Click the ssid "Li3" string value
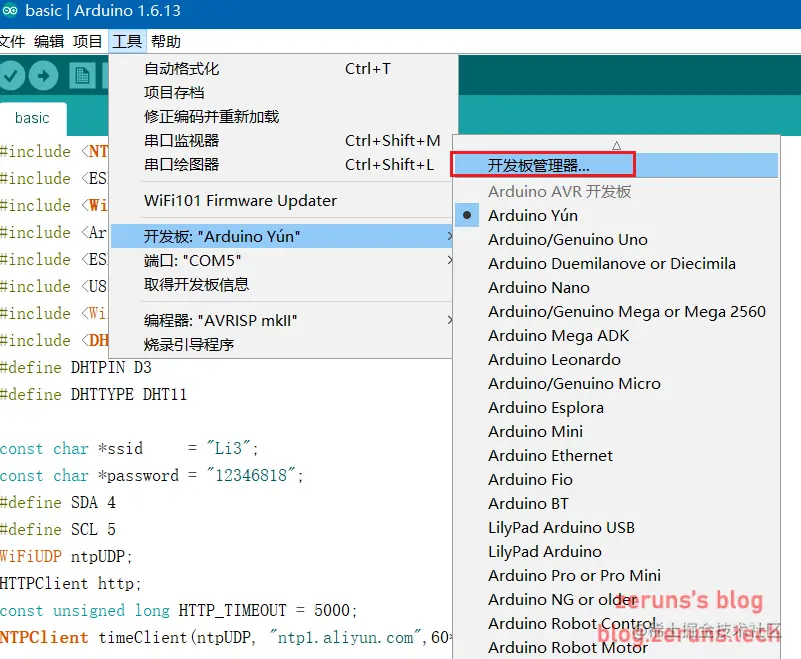This screenshot has height=659, width=801. click(x=229, y=449)
